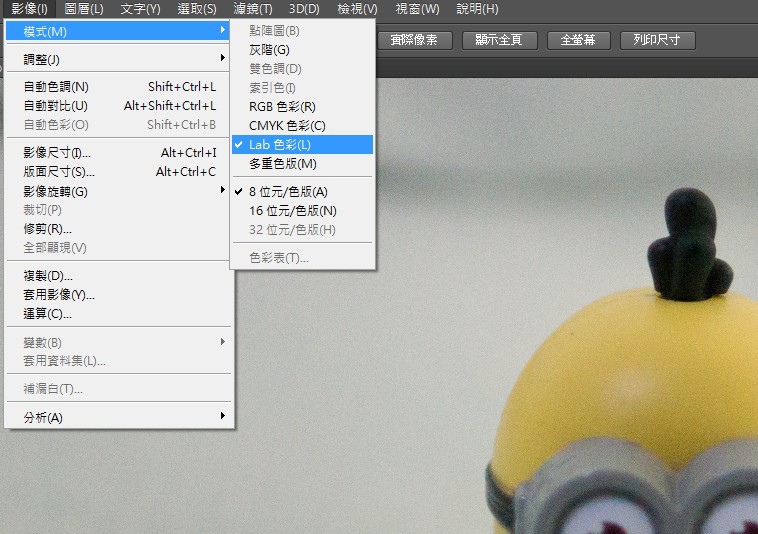Open the 3D(D) menu
The image size is (758, 534).
[x=304, y=9]
